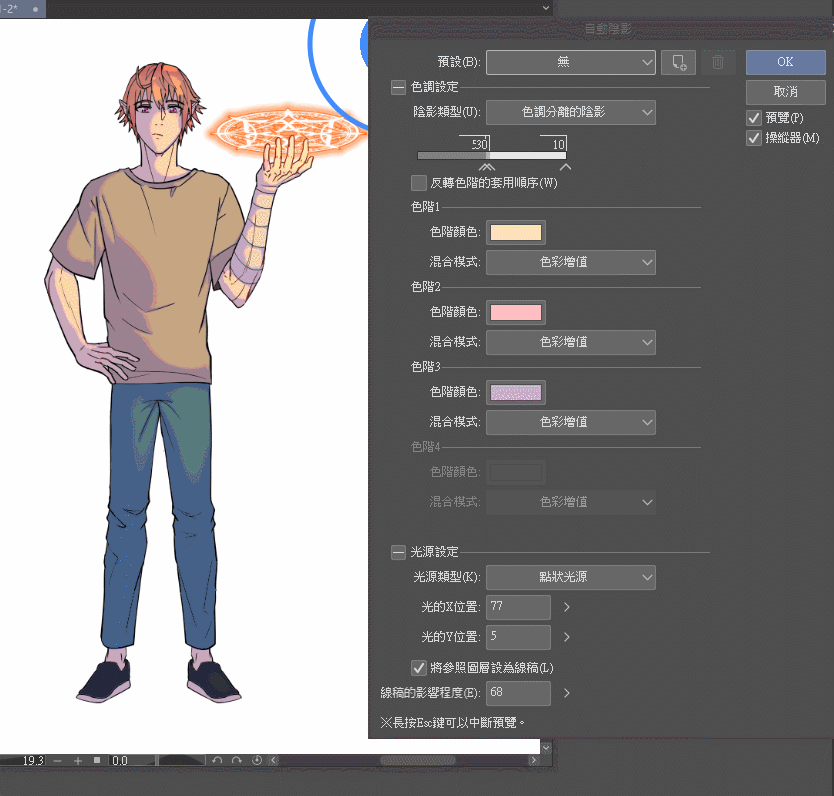The height and width of the screenshot is (796, 834).
Task: Rotate canvas right with clockwise arrow icon
Action: (x=237, y=760)
